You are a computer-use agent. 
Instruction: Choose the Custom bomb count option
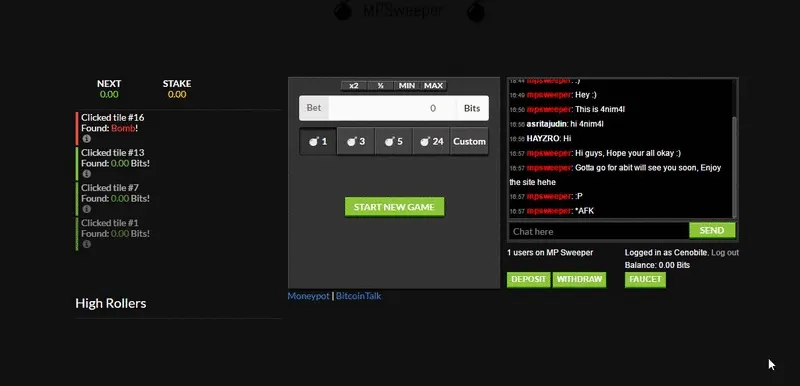[469, 141]
